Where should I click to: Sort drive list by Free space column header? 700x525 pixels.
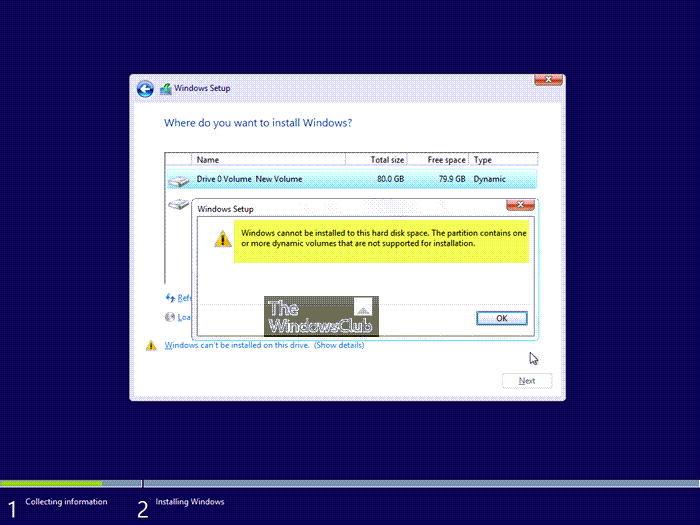click(438, 159)
